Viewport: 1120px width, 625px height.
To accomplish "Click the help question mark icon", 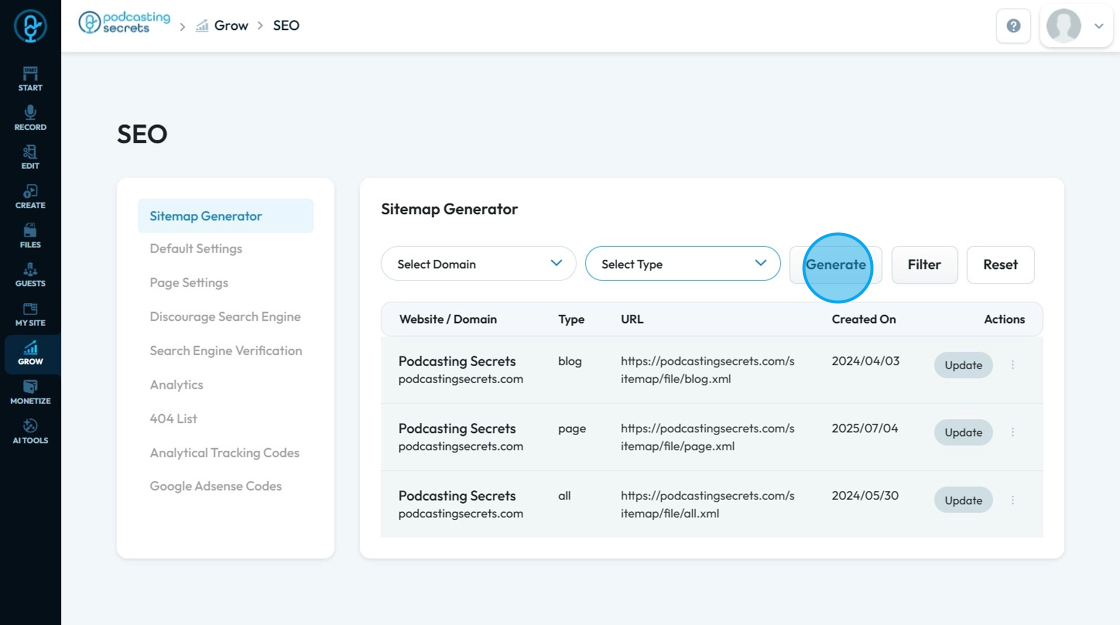I will tap(1013, 26).
